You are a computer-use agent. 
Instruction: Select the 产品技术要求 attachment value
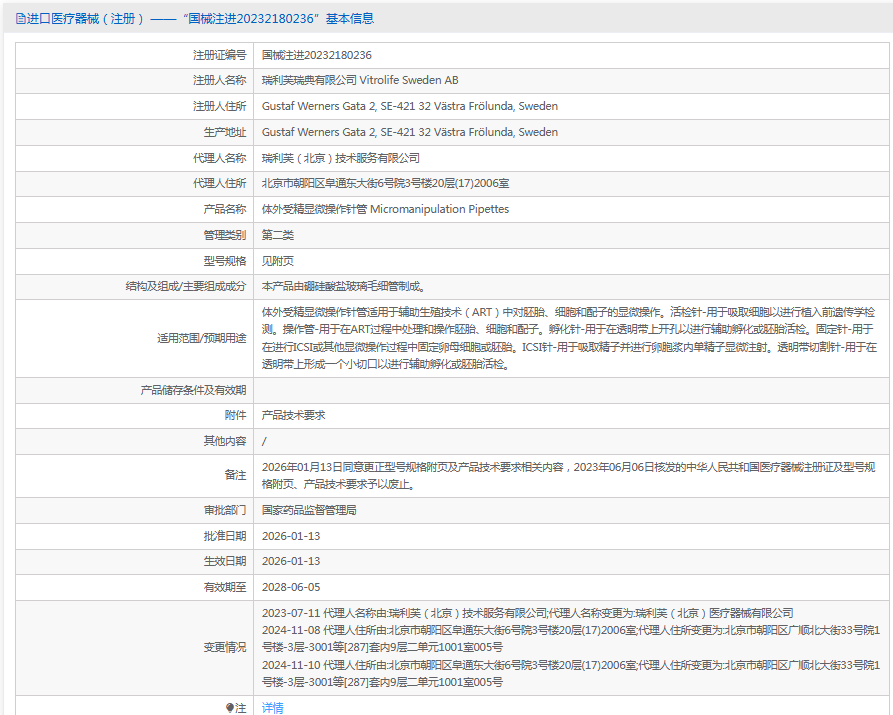293,415
